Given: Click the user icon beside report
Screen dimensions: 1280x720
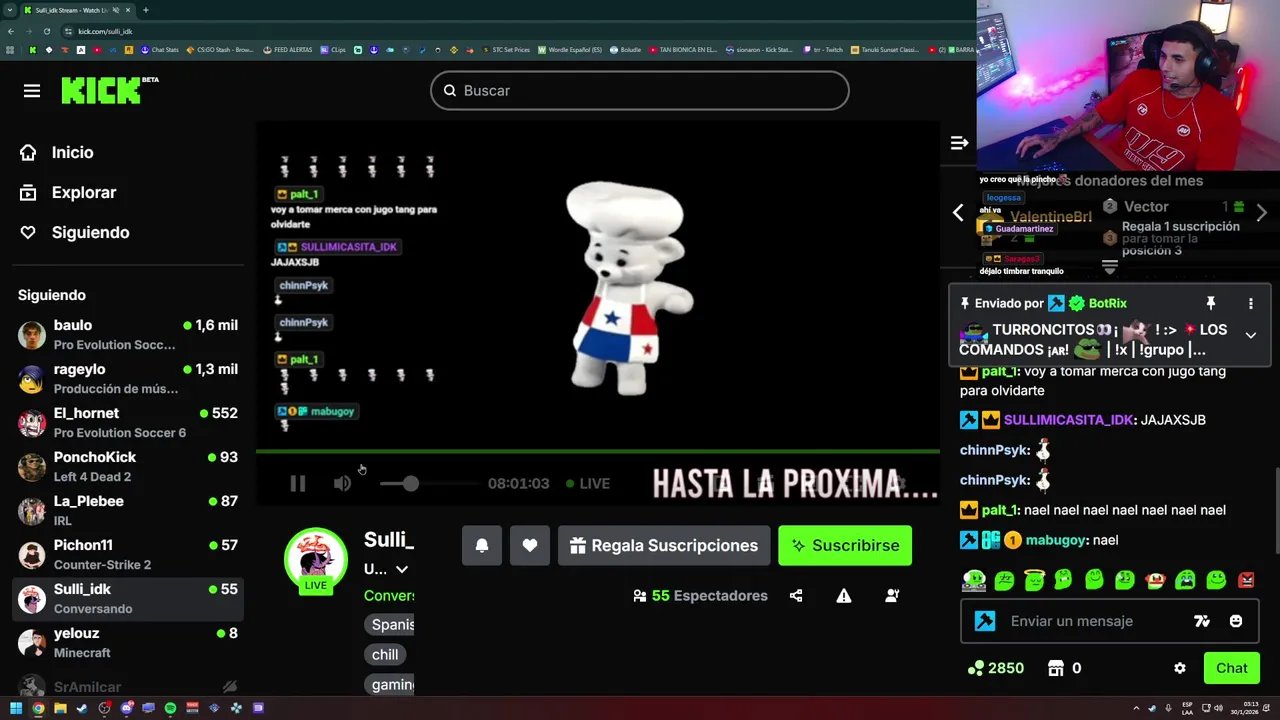Looking at the screenshot, I should (892, 596).
